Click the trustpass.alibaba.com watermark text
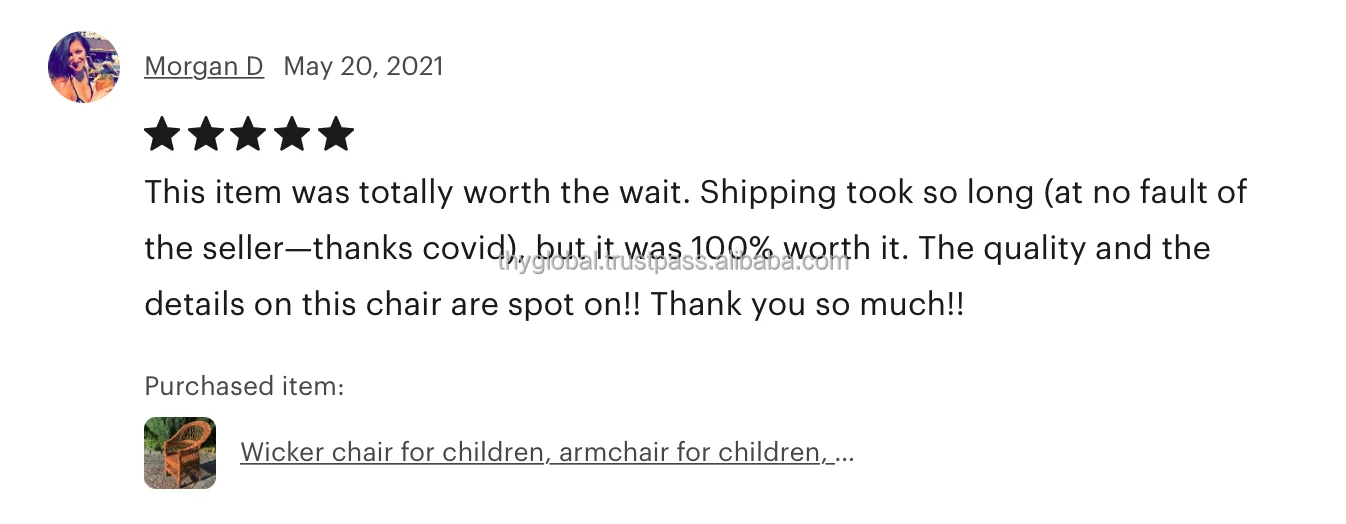 click(x=673, y=262)
